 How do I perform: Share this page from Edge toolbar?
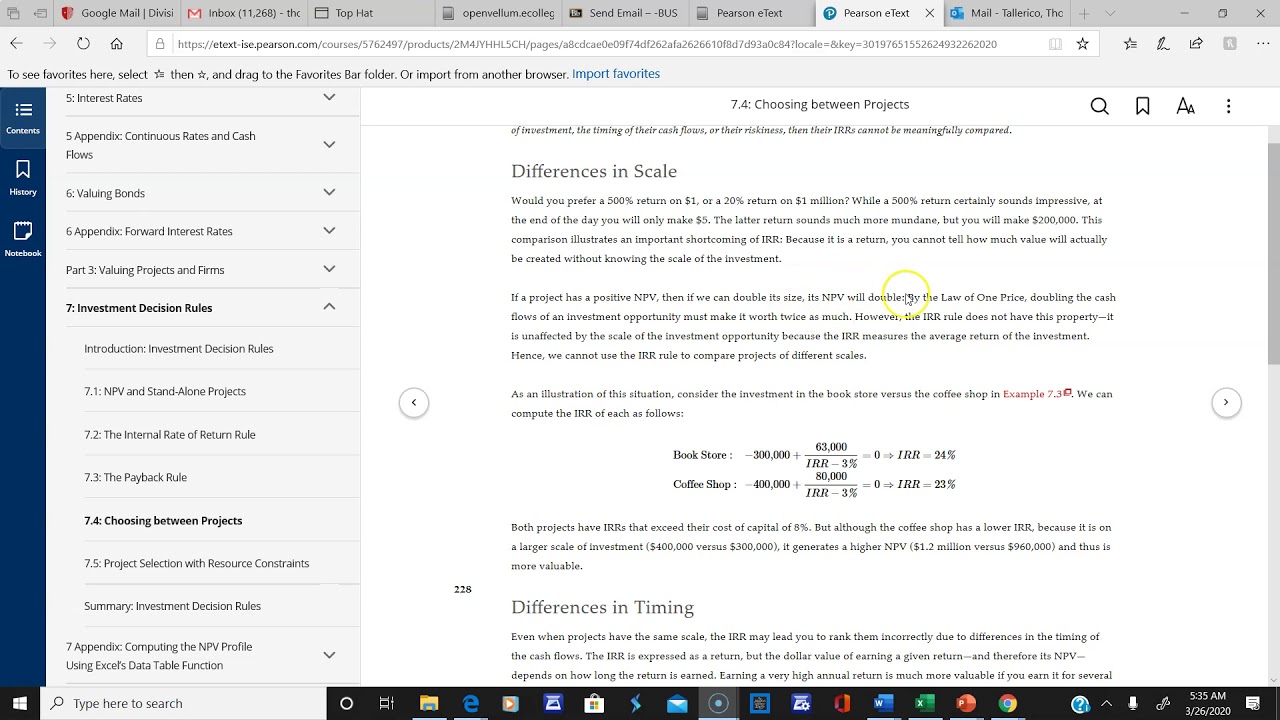1196,44
